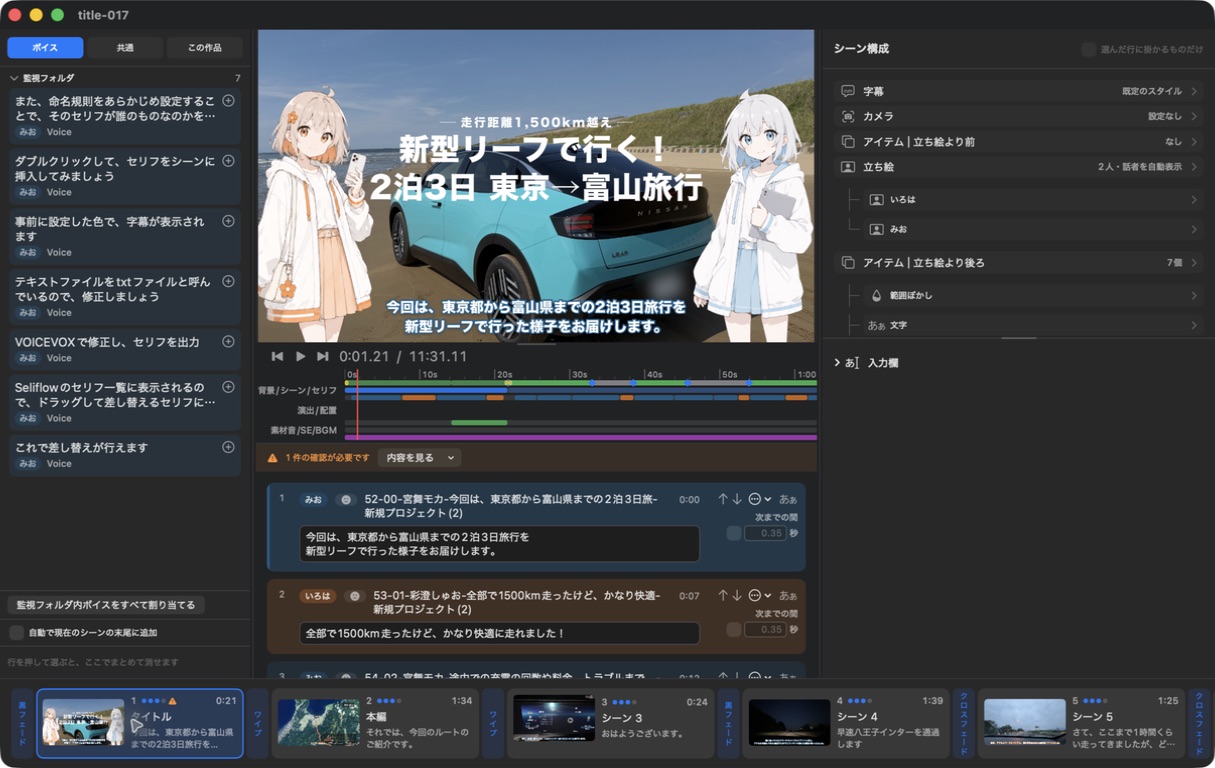
Task: Click the いろは speaker tag on line 2
Action: pyautogui.click(x=318, y=596)
